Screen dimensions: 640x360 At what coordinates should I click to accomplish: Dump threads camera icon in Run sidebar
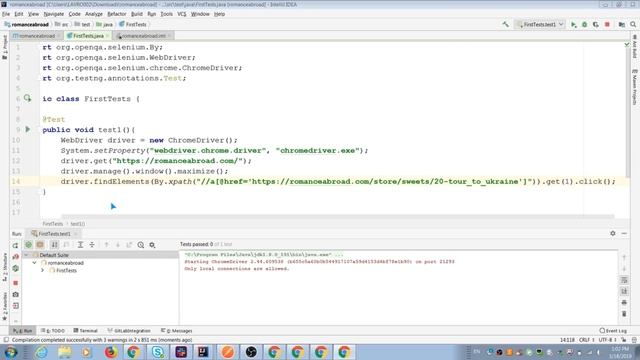point(16,294)
